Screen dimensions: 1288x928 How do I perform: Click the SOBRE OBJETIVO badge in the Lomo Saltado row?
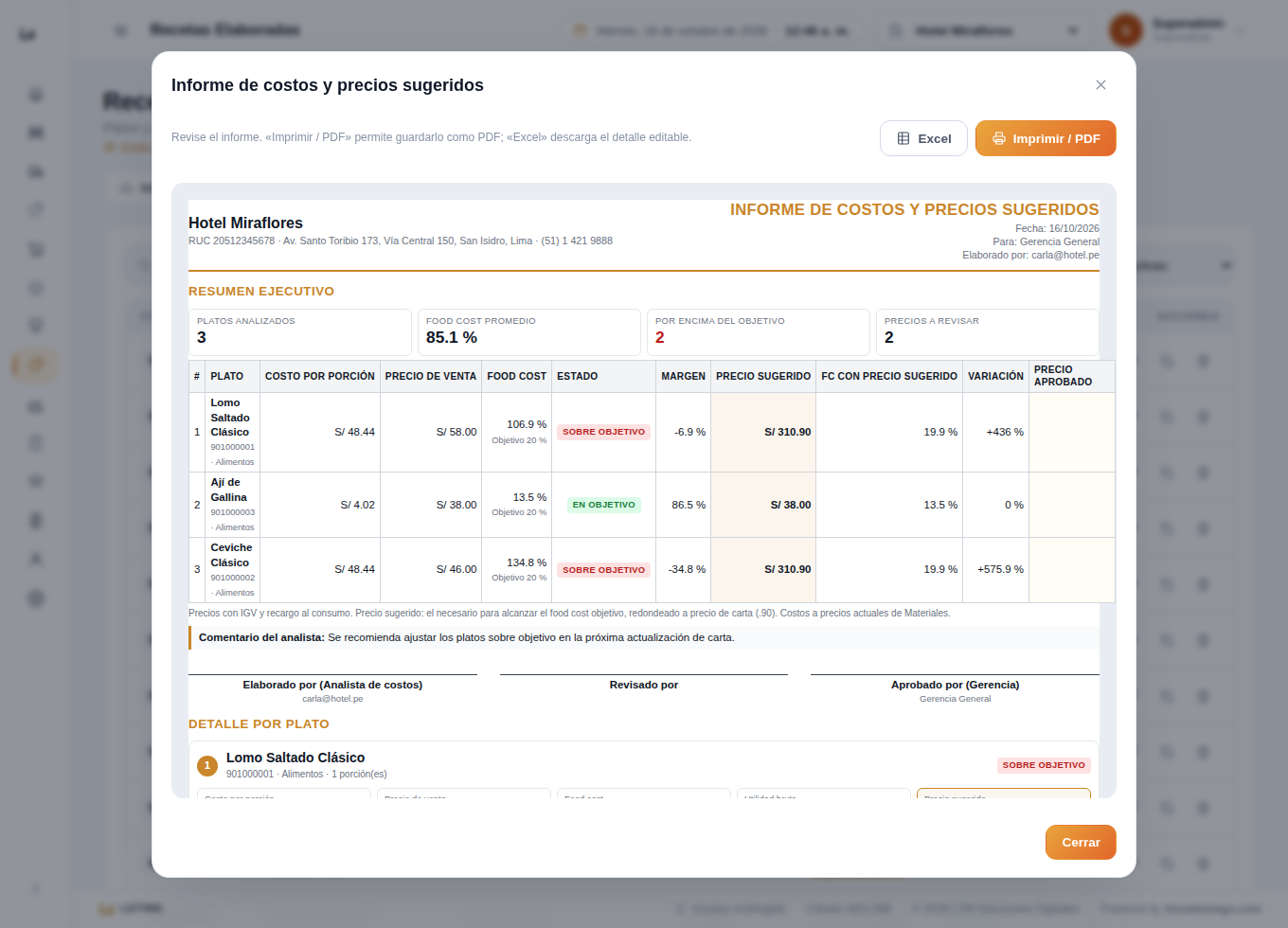pos(603,432)
